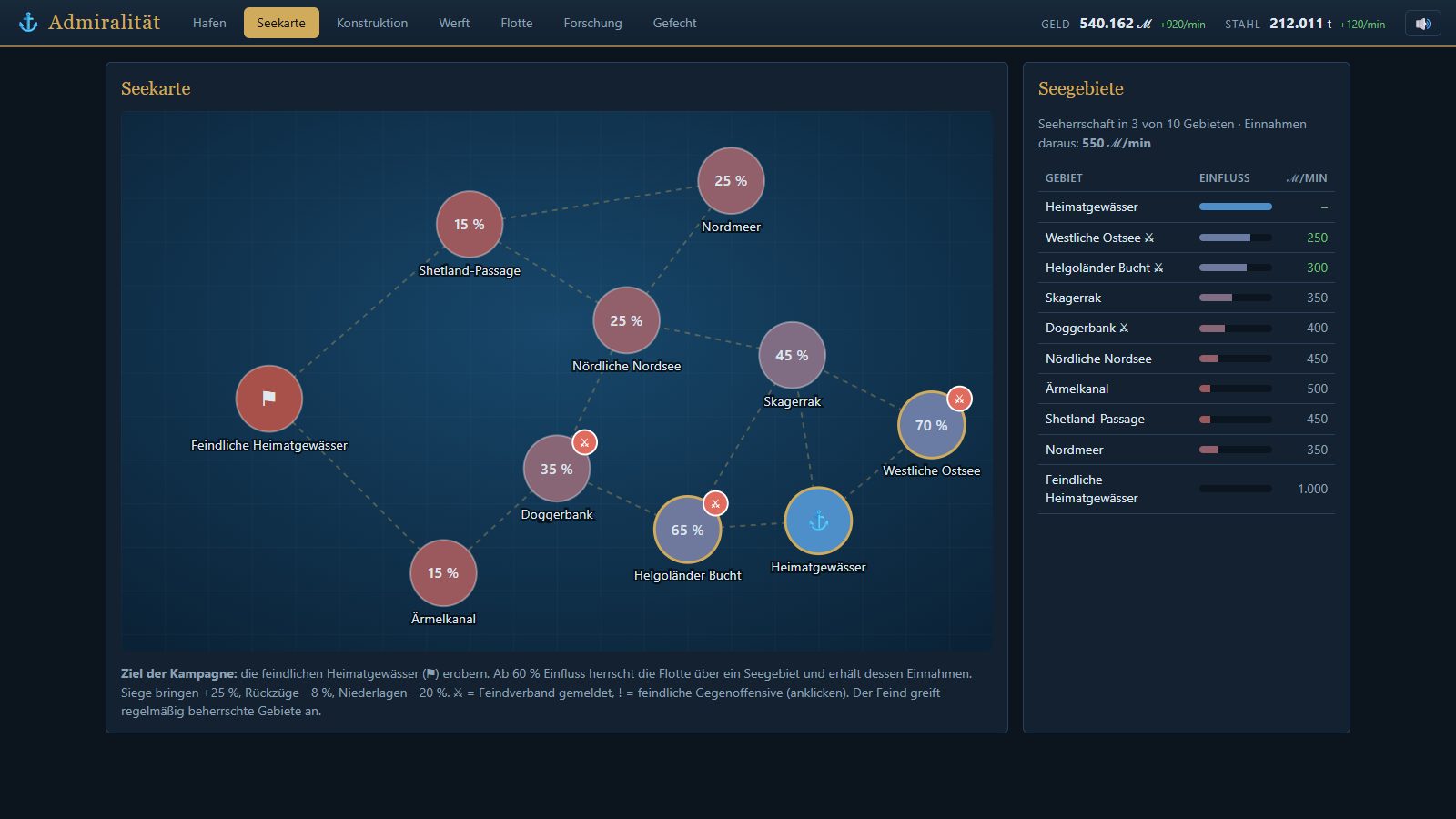Click the Westliche Ostsee 250 income value

[x=1317, y=238]
